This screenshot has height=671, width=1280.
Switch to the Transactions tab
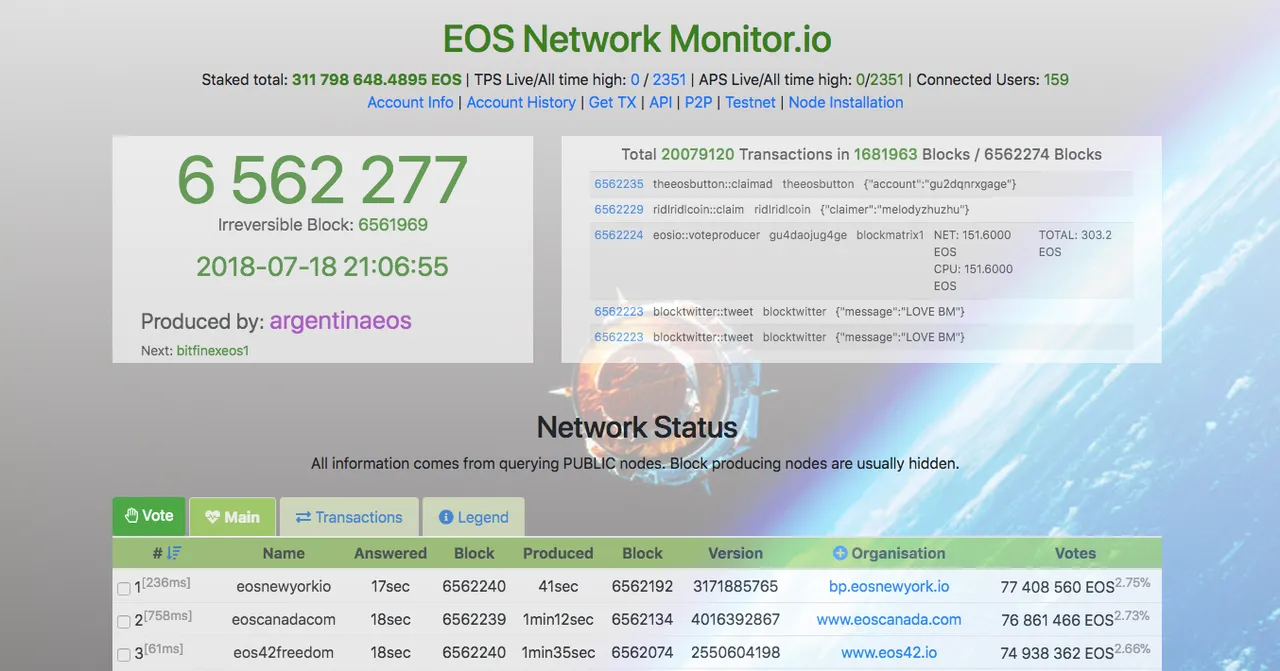pyautogui.click(x=349, y=517)
